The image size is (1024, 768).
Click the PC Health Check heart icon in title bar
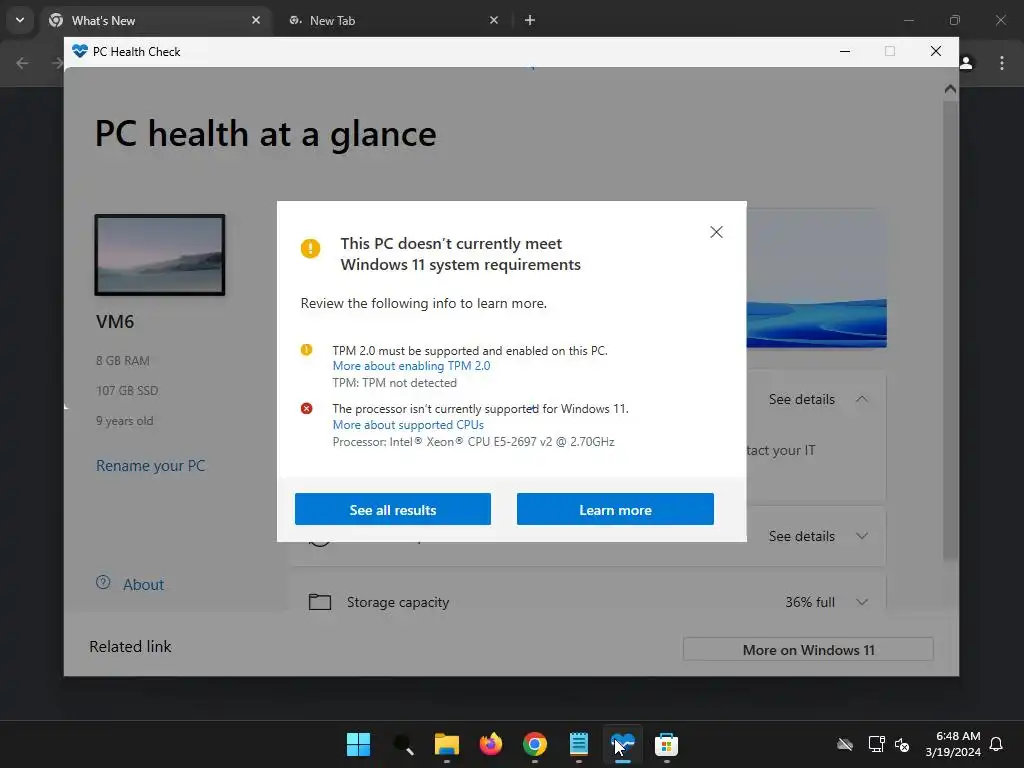tap(80, 52)
